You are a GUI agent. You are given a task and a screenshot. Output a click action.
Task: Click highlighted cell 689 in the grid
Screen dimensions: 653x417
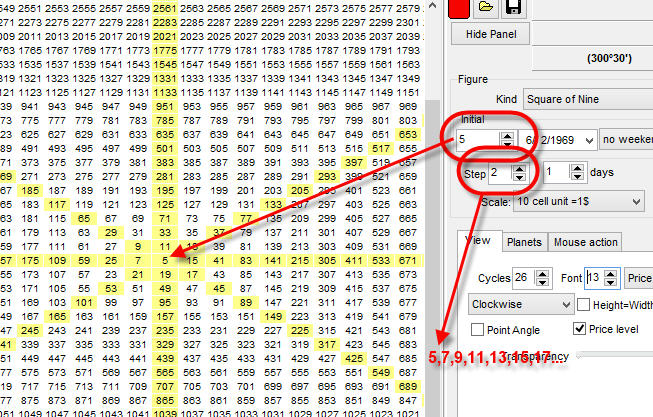(408, 387)
